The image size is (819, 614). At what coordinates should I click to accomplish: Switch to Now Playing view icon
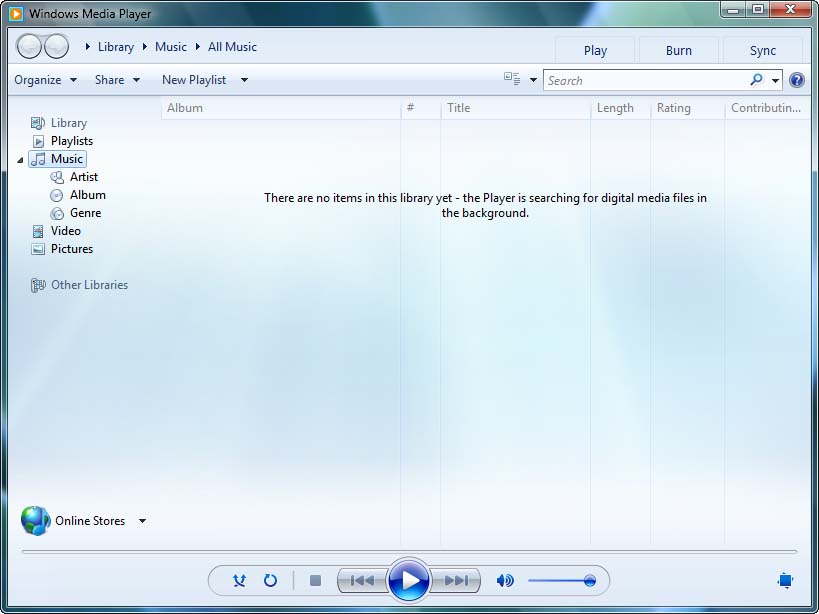pos(785,580)
